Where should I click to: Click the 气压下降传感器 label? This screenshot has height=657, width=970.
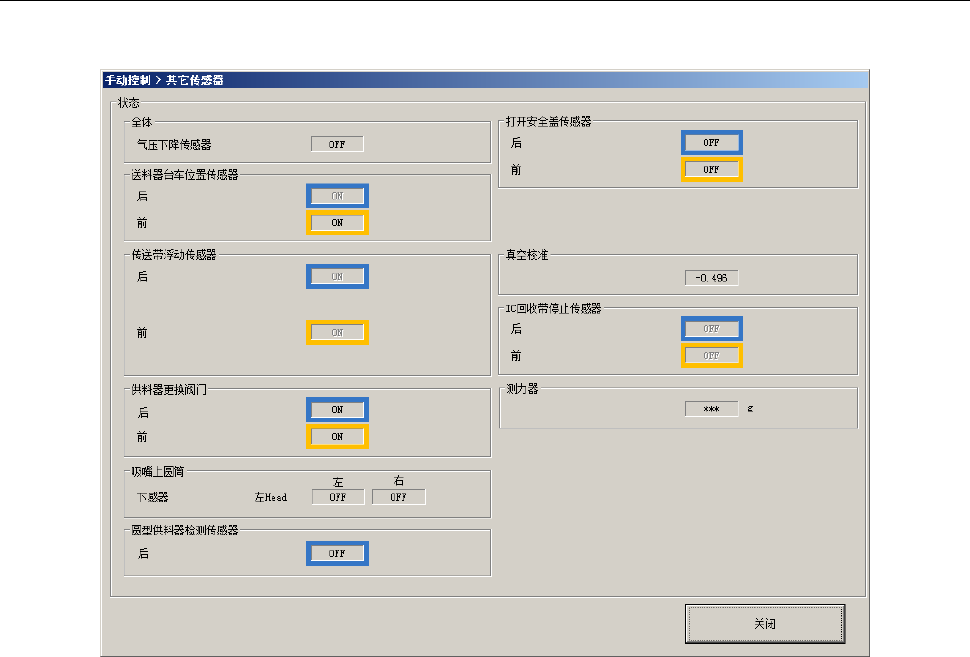tap(174, 145)
